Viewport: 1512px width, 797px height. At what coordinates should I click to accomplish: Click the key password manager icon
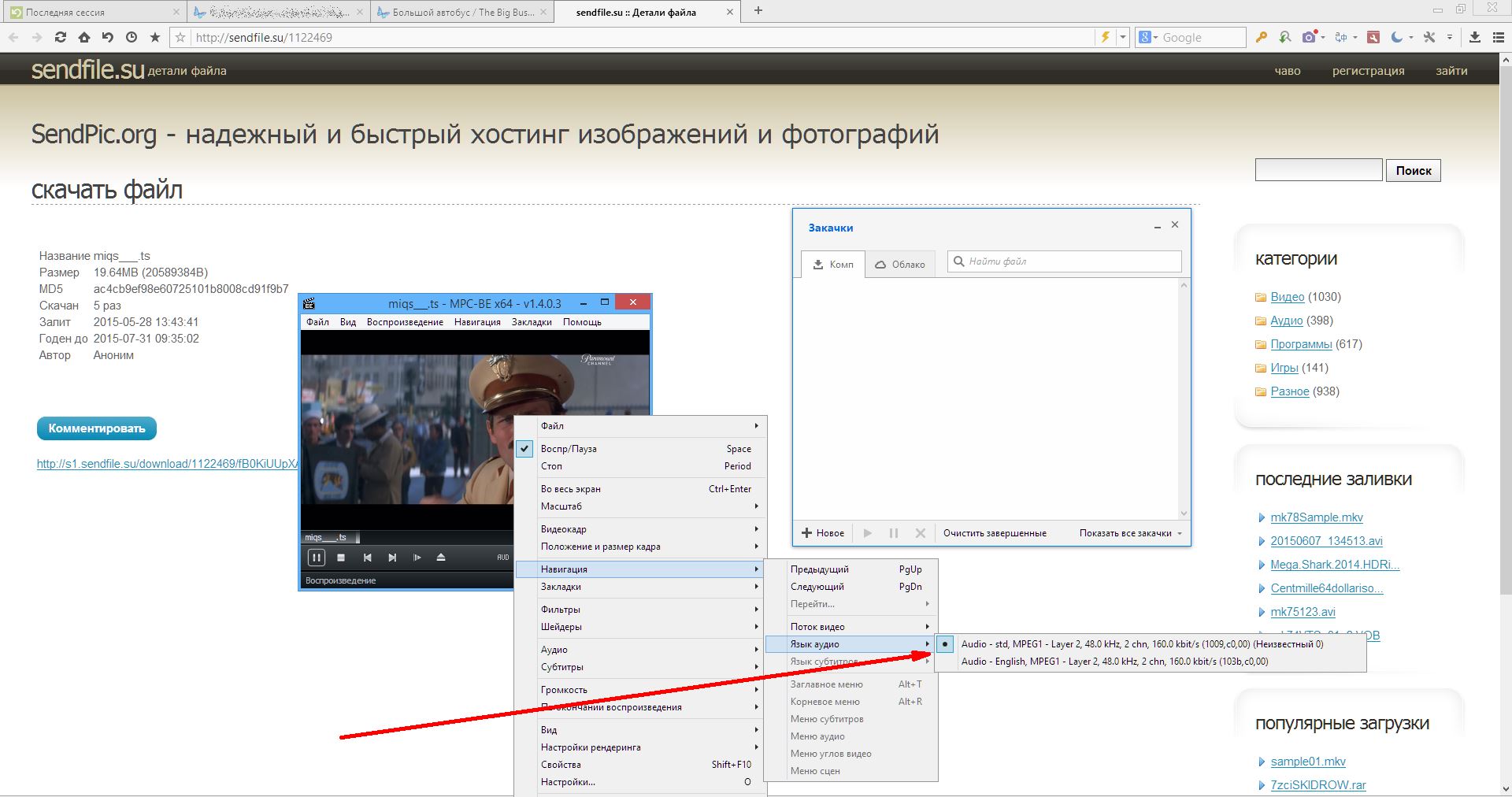[x=1262, y=37]
